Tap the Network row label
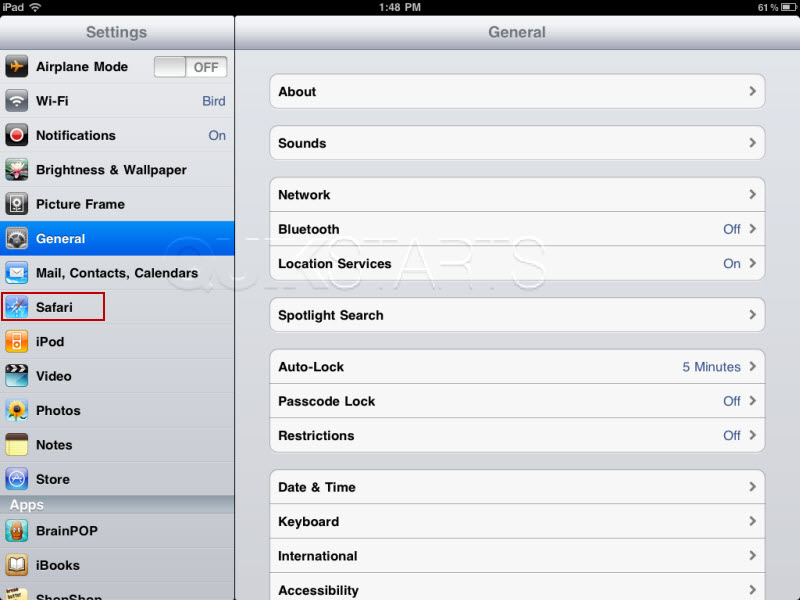 (x=304, y=194)
